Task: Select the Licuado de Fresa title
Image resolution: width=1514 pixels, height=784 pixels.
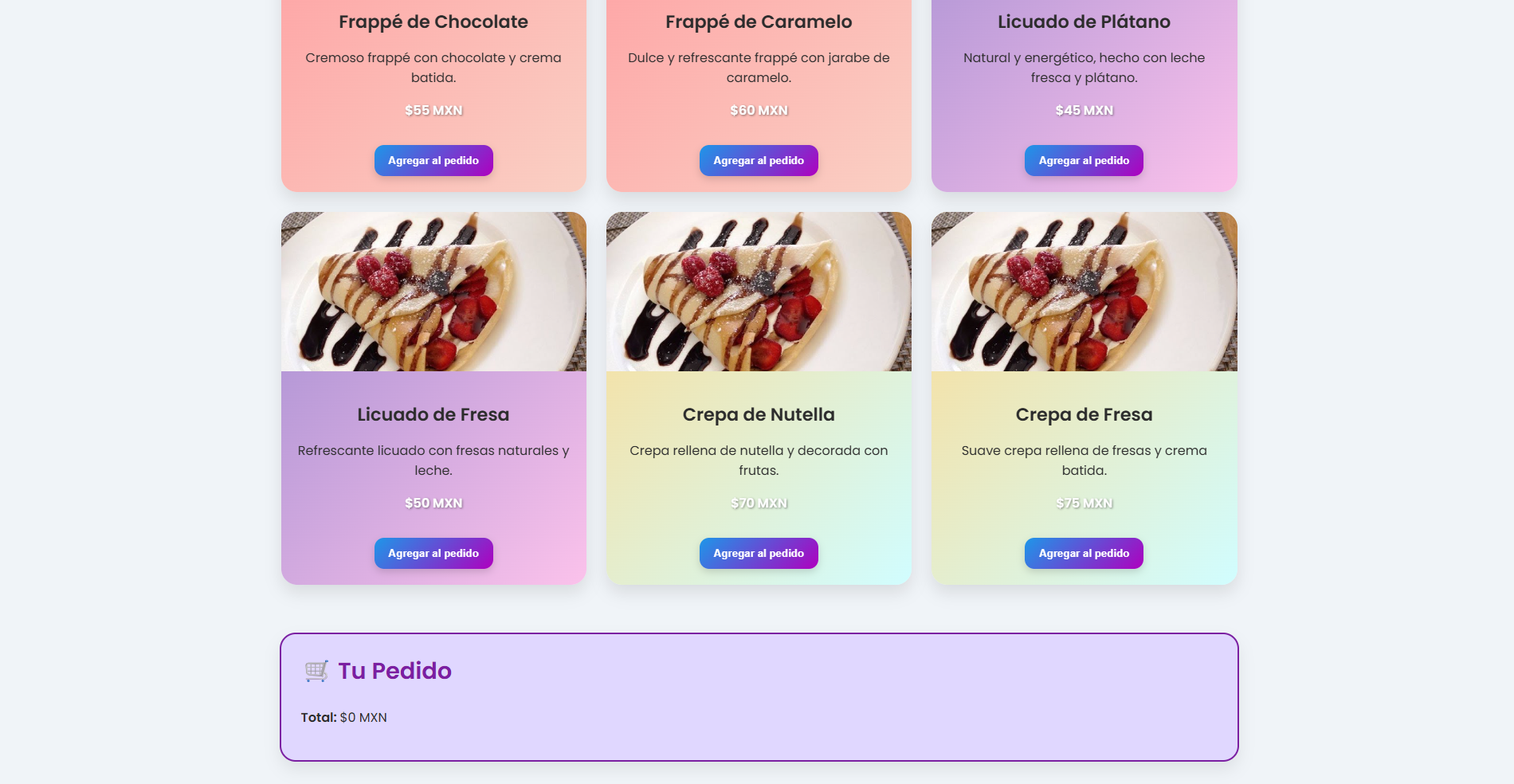Action: tap(433, 414)
